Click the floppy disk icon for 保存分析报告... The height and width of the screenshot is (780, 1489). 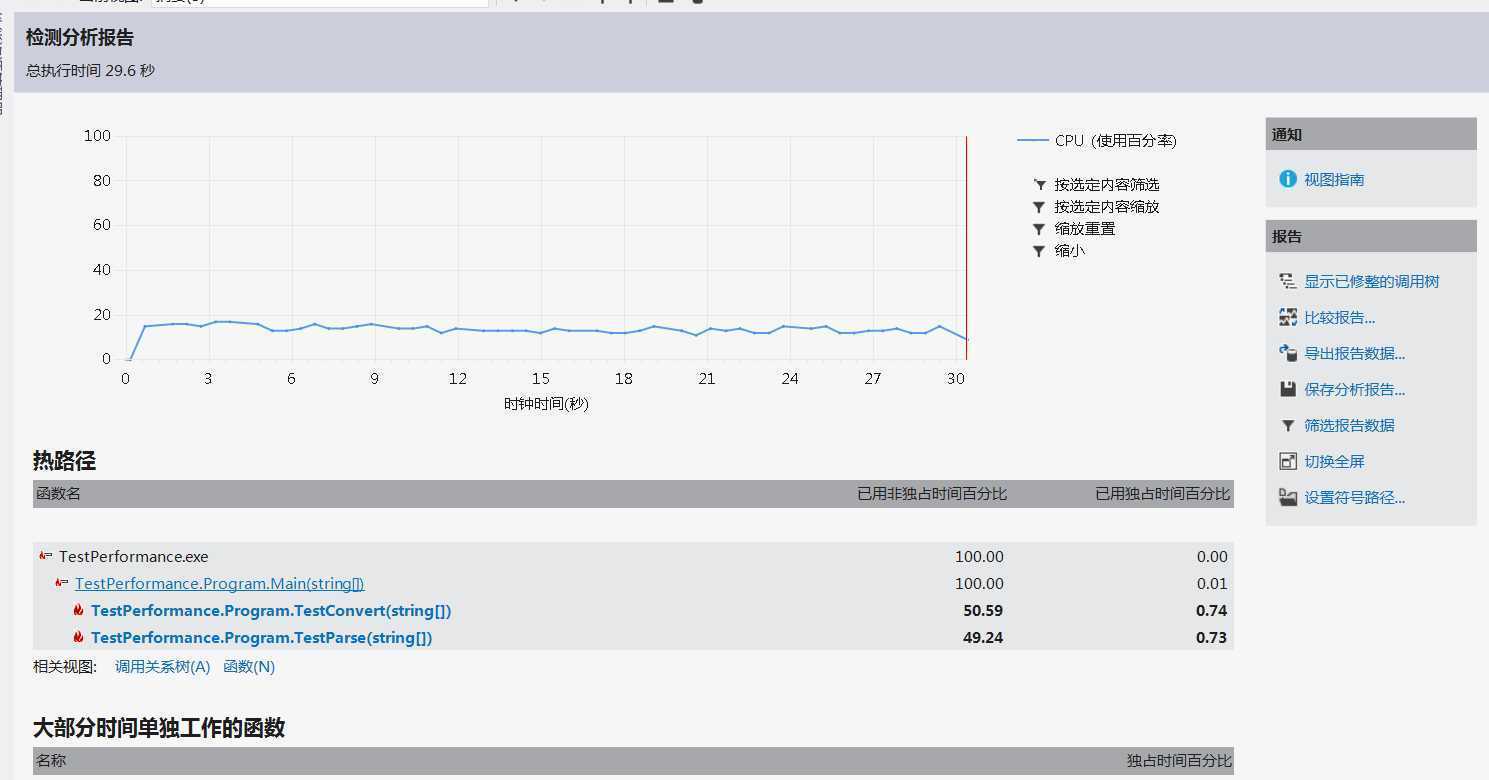1288,390
